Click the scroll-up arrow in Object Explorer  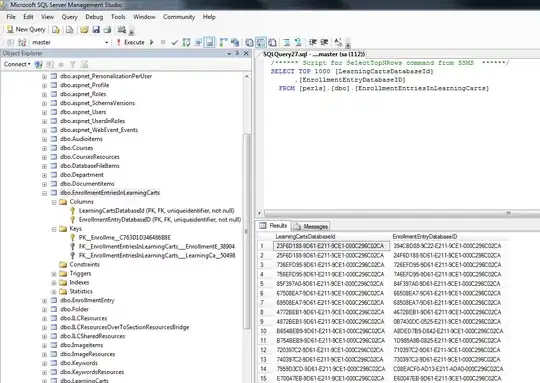coord(247,76)
